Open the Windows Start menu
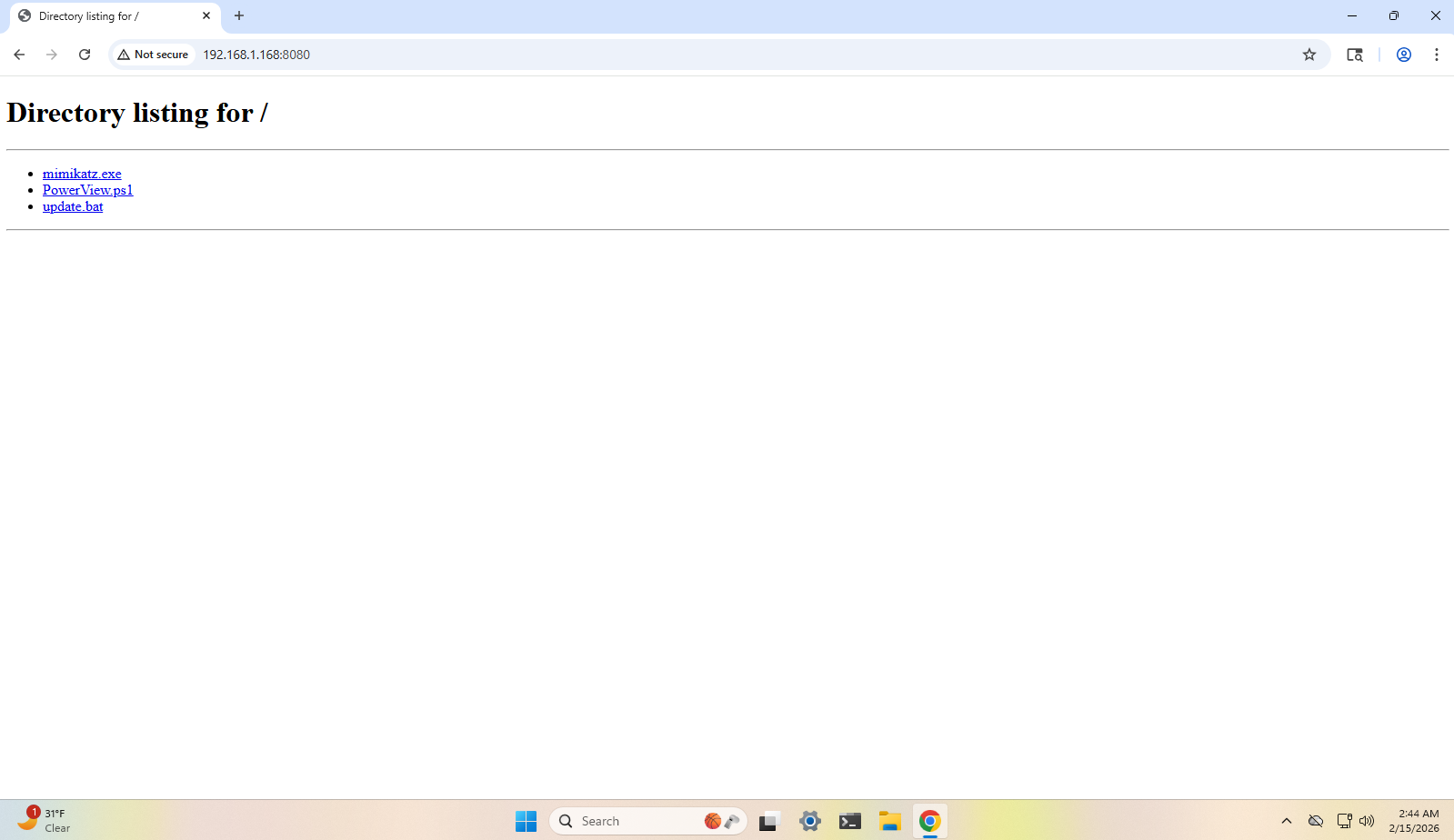The width and height of the screenshot is (1454, 840). (x=526, y=821)
